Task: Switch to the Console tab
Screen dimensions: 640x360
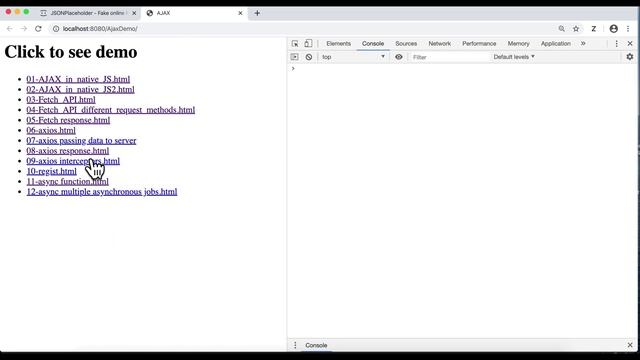Action: pos(373,43)
